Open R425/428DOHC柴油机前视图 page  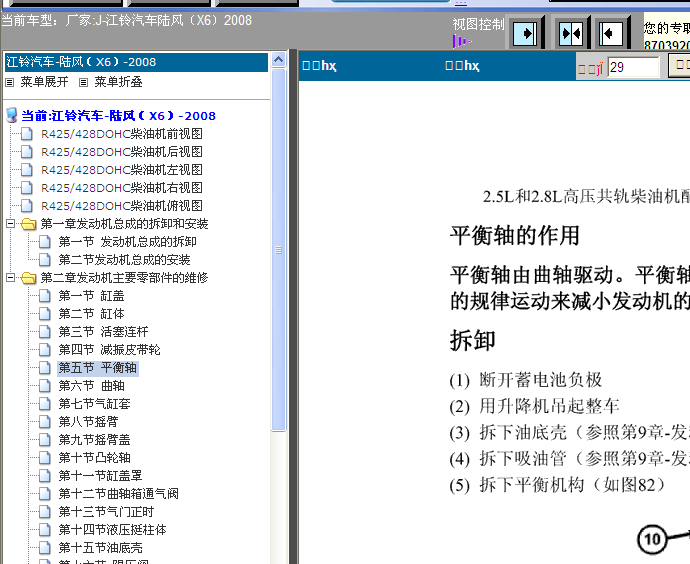tap(122, 134)
